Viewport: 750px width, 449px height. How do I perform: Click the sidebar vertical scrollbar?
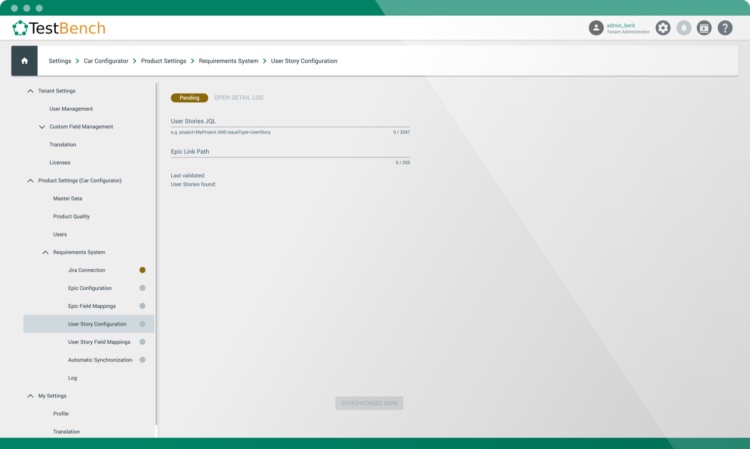click(156, 253)
